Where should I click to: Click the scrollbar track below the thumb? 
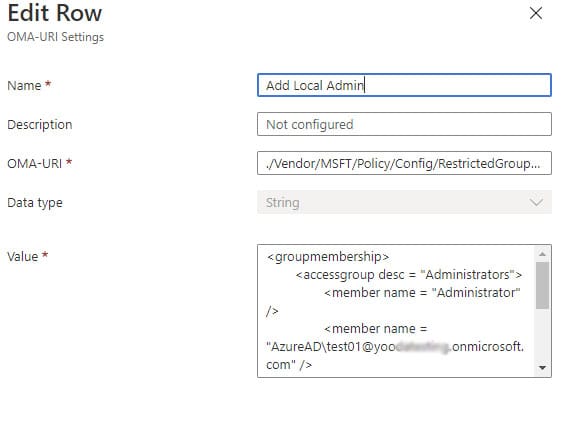click(x=542, y=335)
